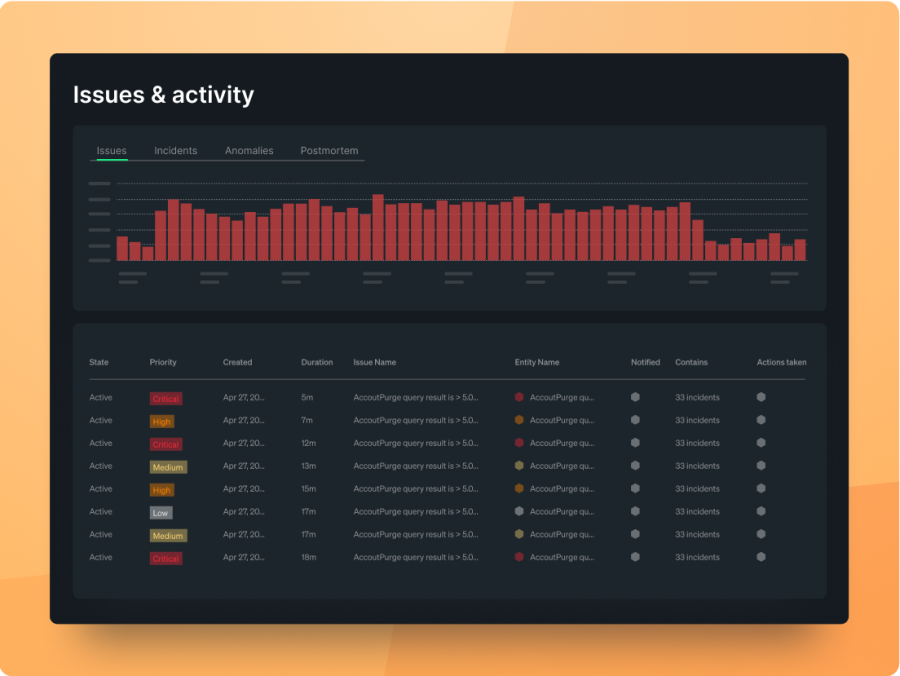Click the Actions taken icon in the 5m row
Screen dimensions: 900x676
[x=761, y=397]
